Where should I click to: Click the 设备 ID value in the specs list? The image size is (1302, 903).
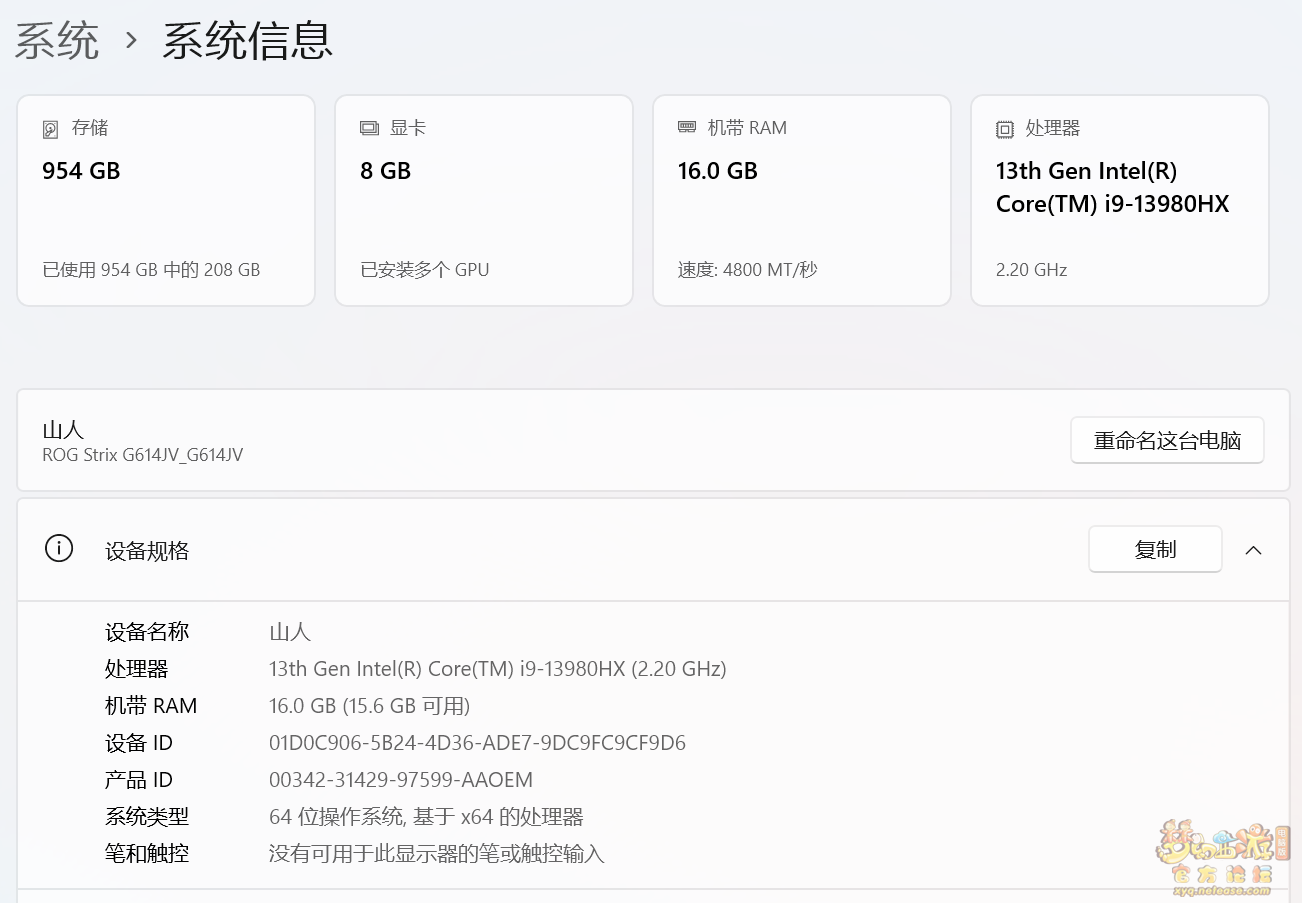pos(477,743)
